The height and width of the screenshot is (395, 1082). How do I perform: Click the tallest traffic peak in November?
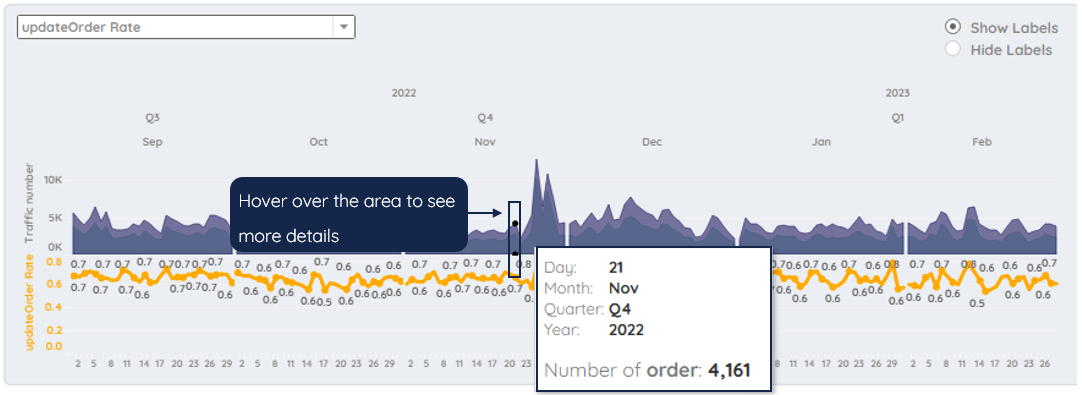point(536,162)
